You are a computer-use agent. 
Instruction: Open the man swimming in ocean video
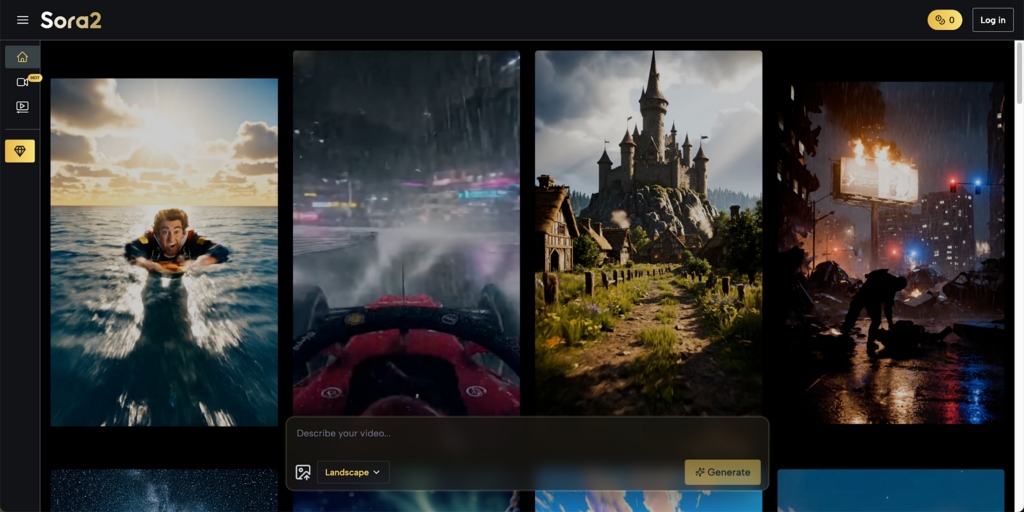[x=164, y=252]
